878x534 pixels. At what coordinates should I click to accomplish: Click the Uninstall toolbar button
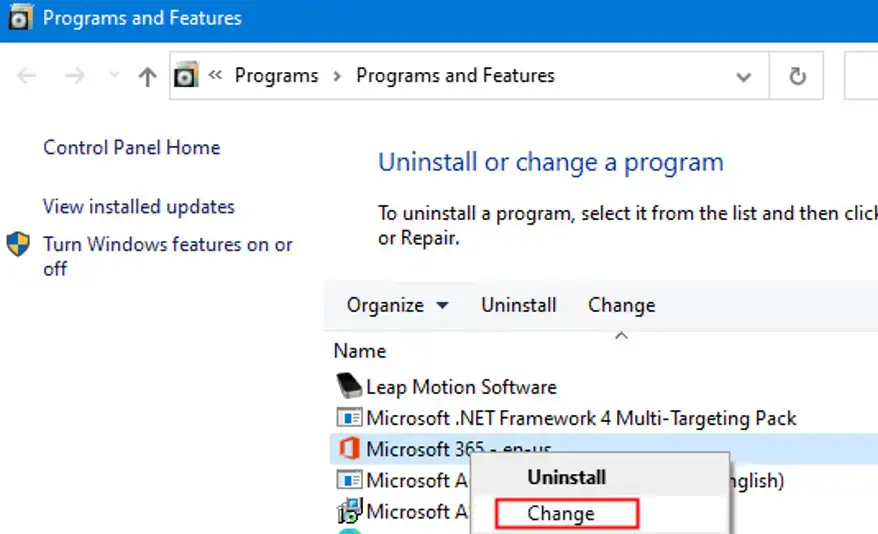tap(518, 305)
